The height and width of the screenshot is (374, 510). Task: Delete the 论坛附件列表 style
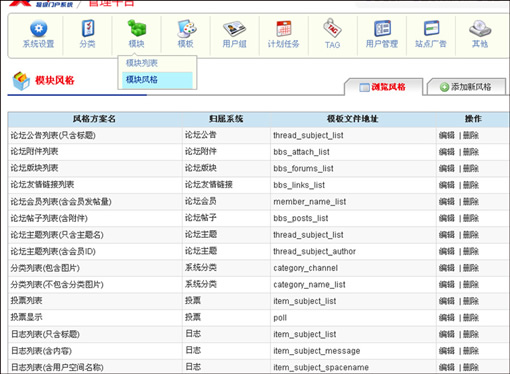click(471, 152)
